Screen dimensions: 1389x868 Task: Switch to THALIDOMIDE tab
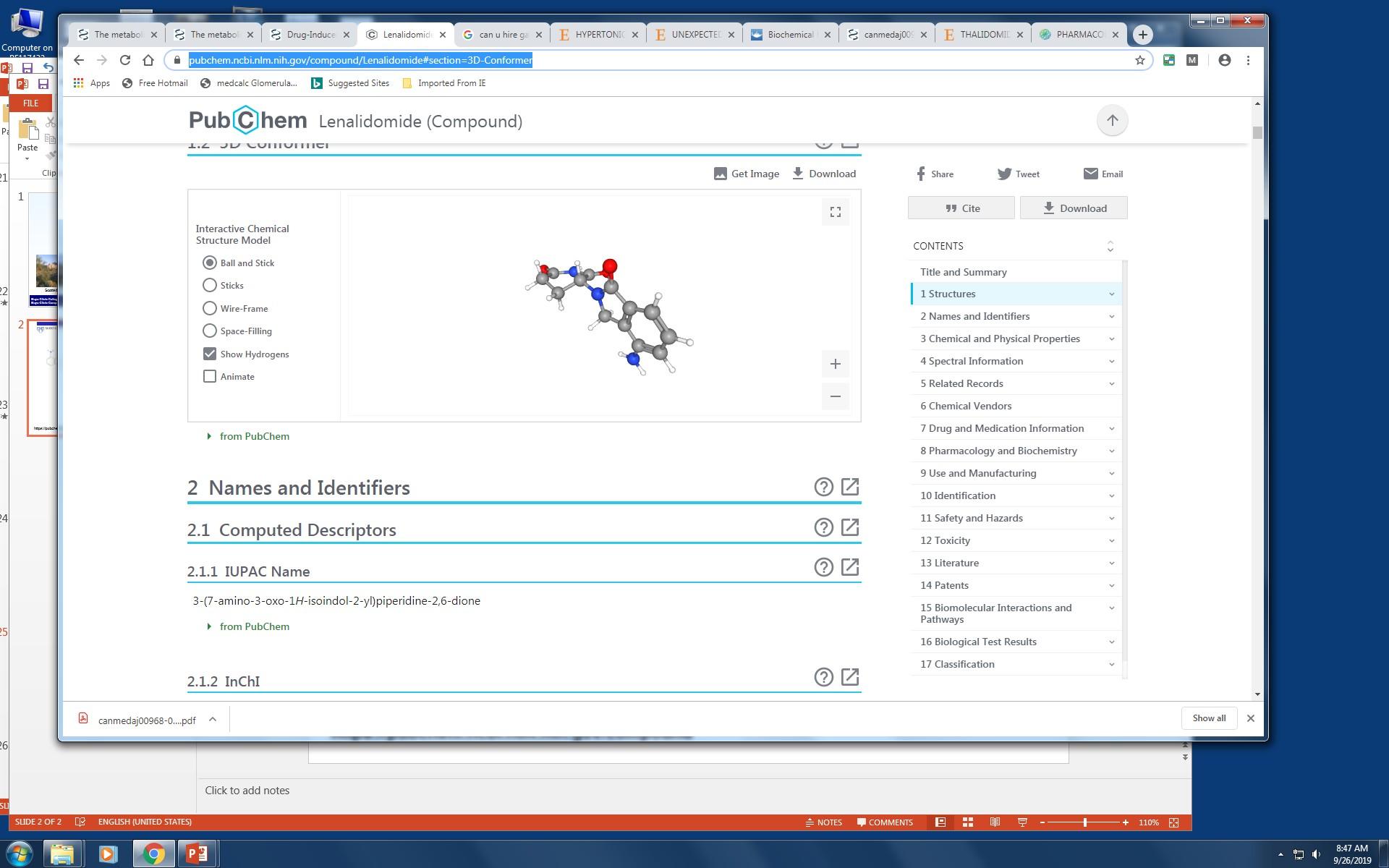[983, 34]
